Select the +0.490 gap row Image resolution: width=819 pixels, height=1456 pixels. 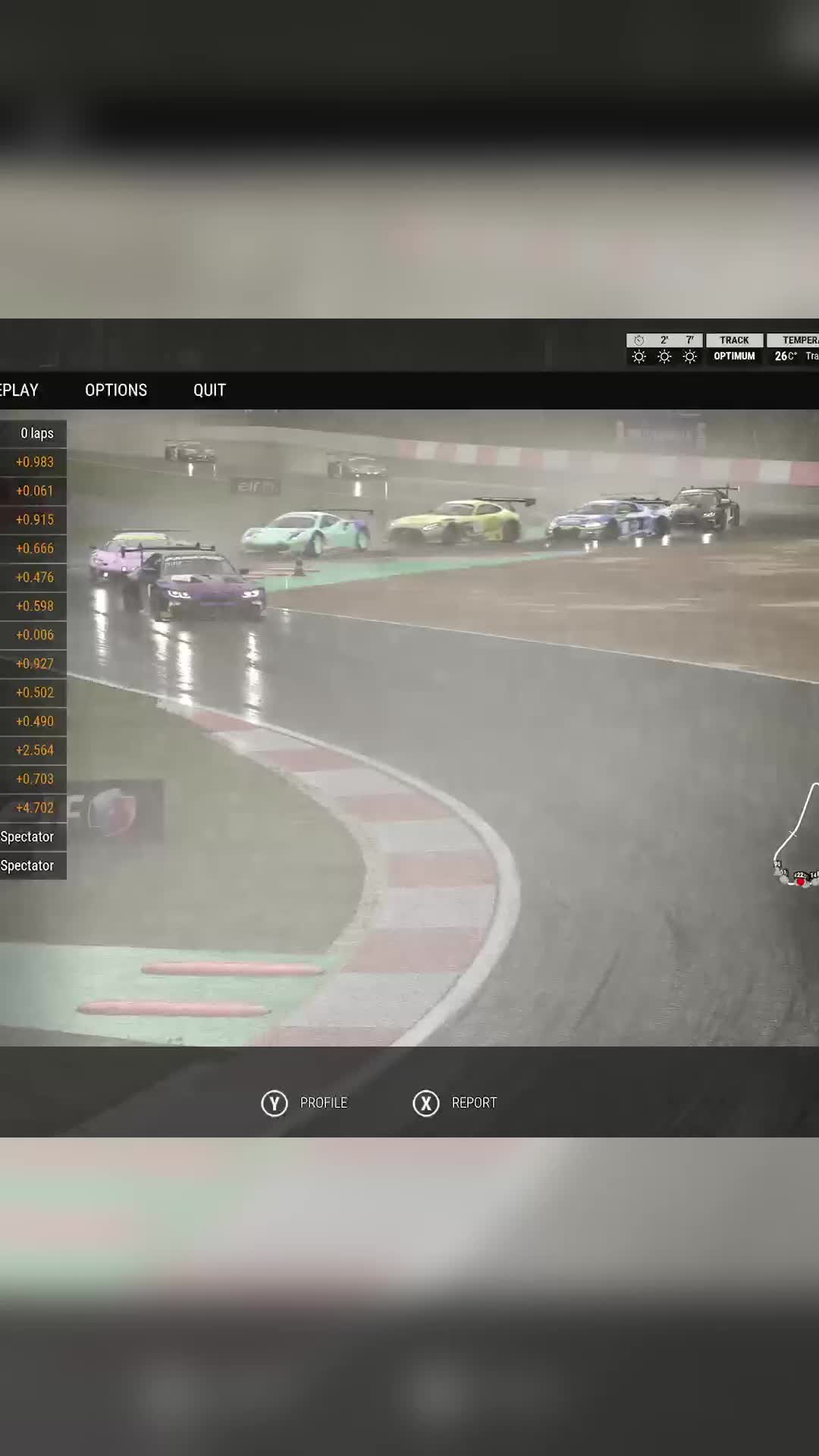33,722
